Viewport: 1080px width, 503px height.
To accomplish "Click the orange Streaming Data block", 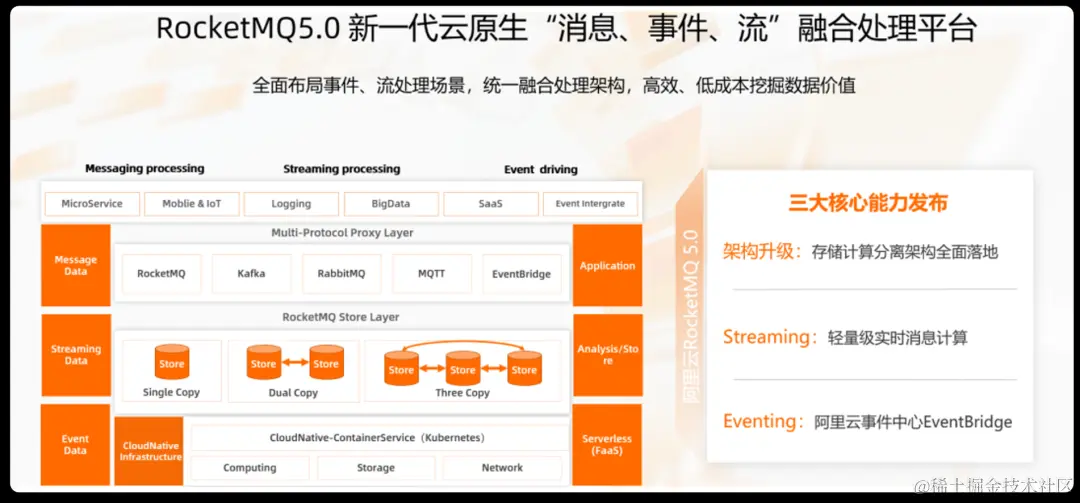I will click(x=76, y=355).
